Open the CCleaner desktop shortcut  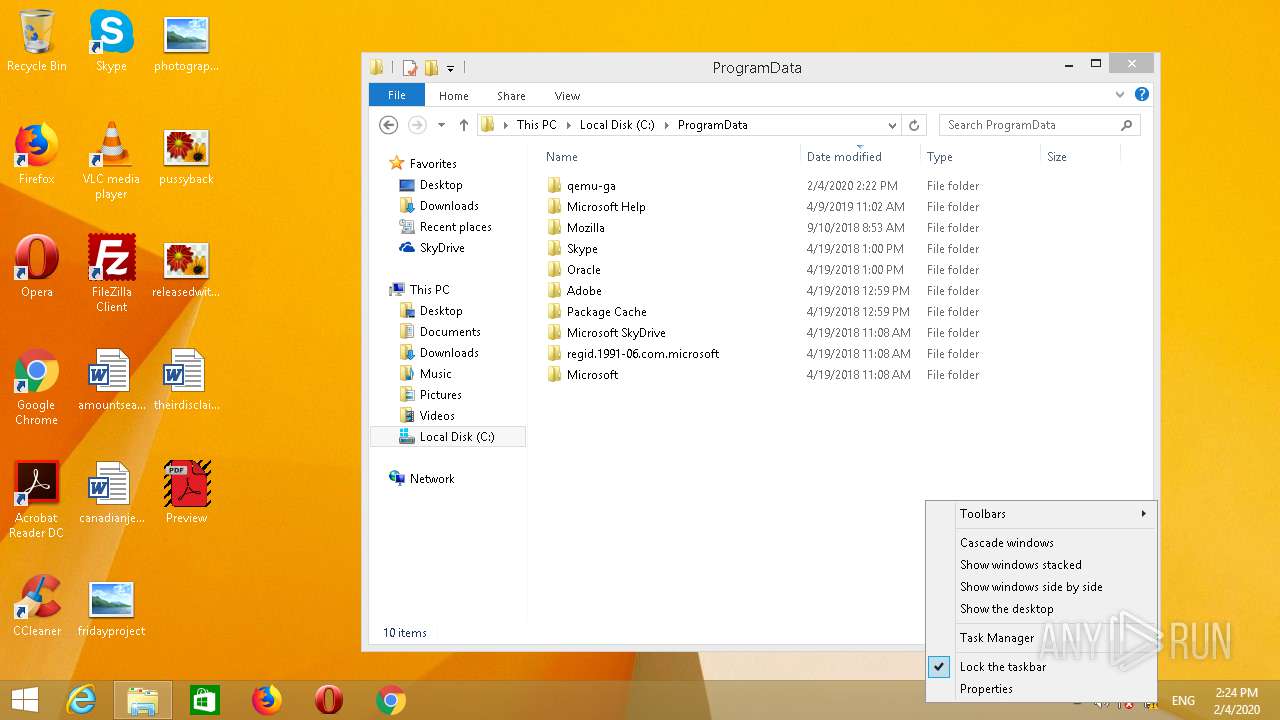pos(37,605)
